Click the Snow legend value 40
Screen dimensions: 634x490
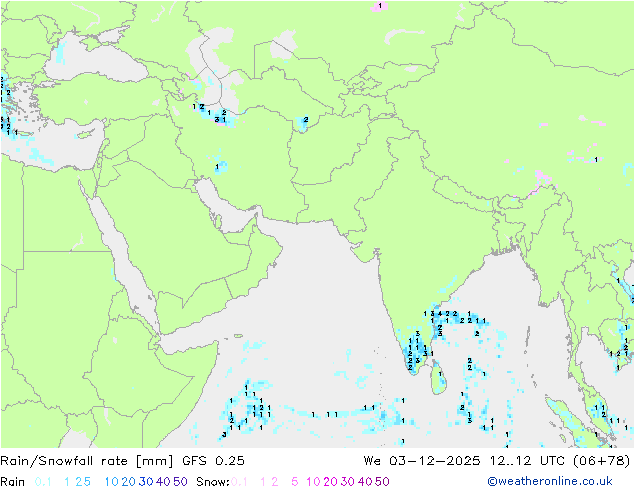365,482
